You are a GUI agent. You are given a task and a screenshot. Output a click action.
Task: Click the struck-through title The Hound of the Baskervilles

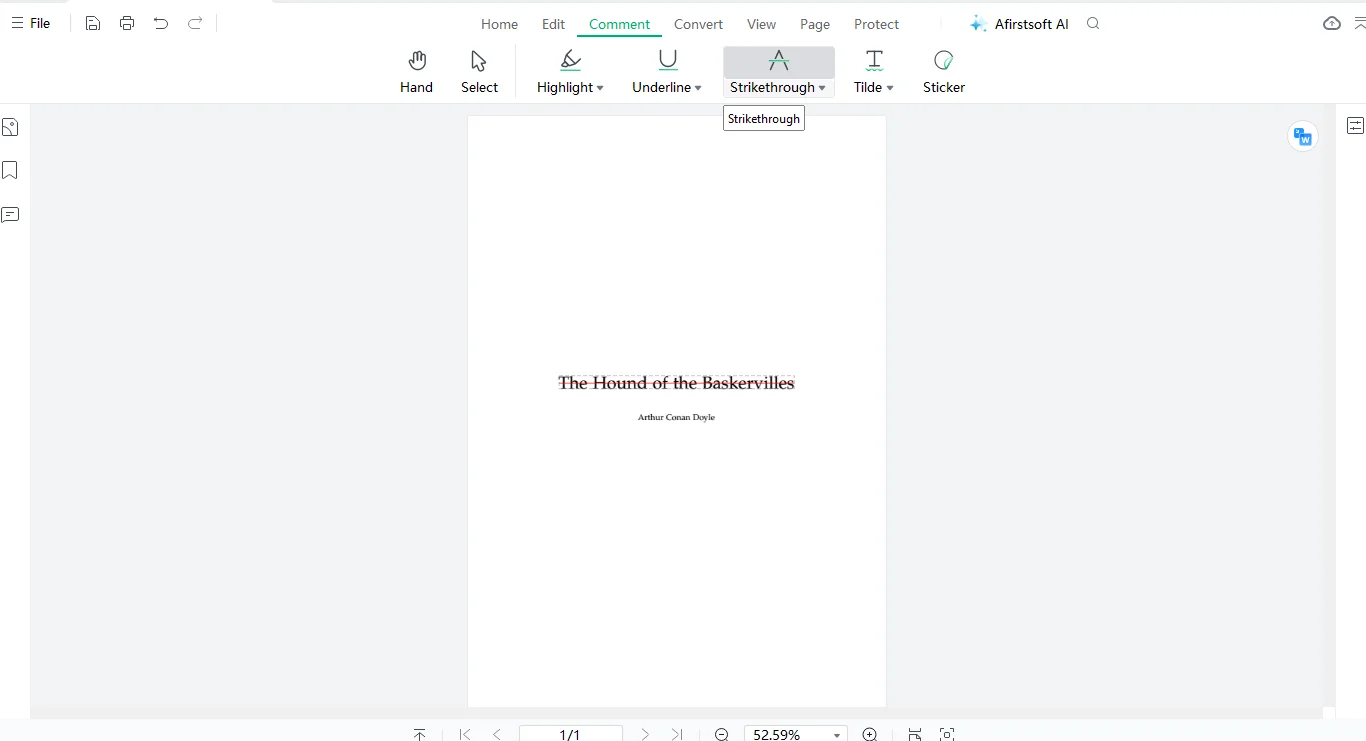tap(676, 383)
